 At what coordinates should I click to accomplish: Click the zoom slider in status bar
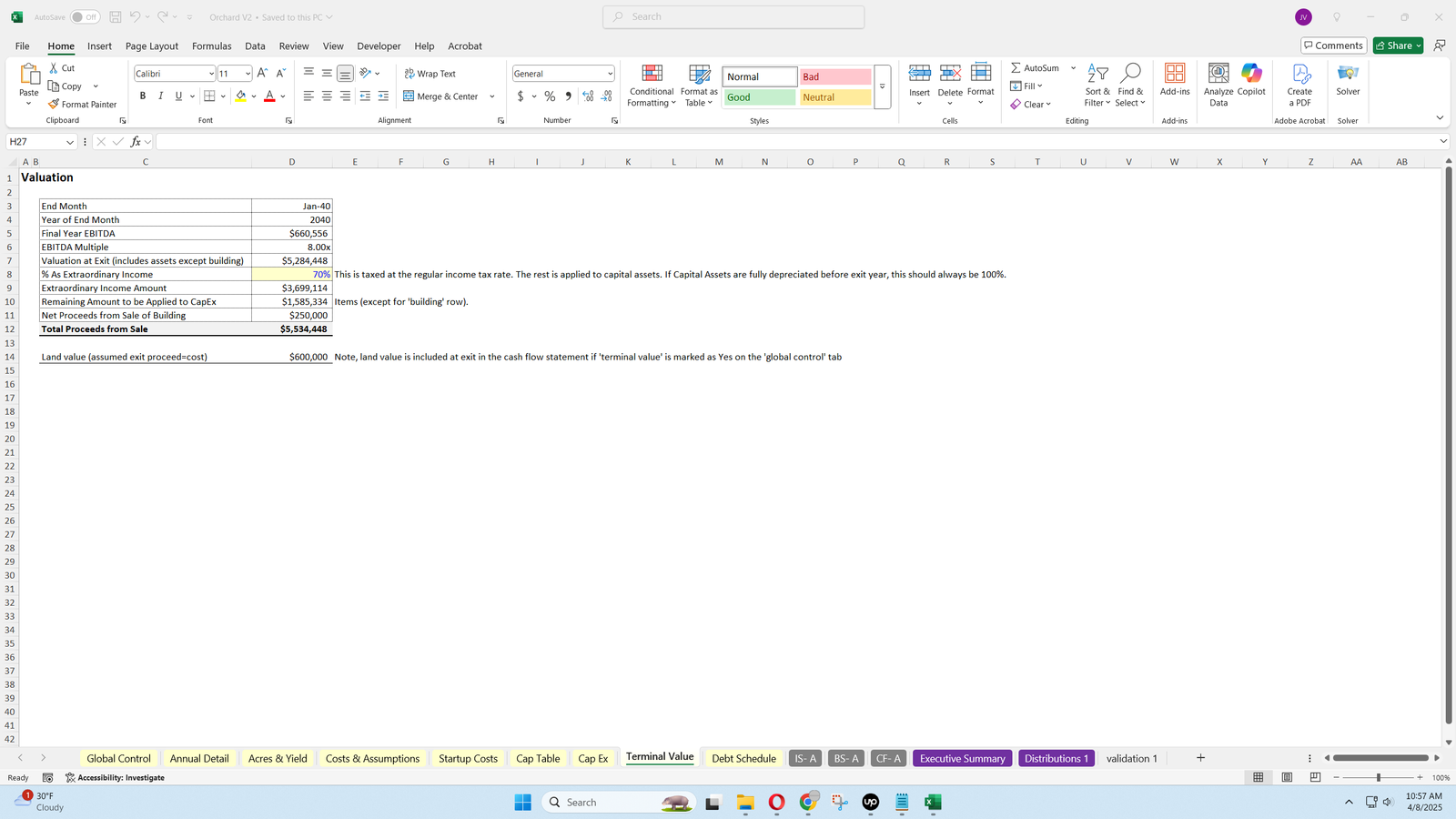(1378, 777)
